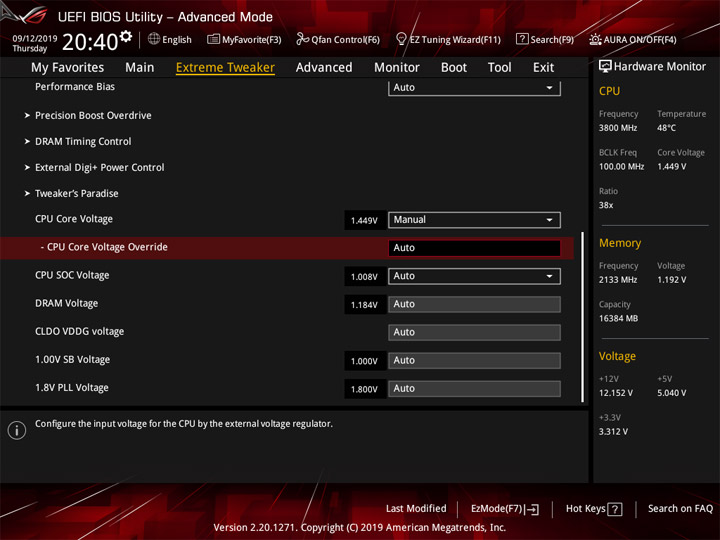Viewport: 720px width, 540px height.
Task: Switch to My Favorites tab
Action: click(68, 68)
